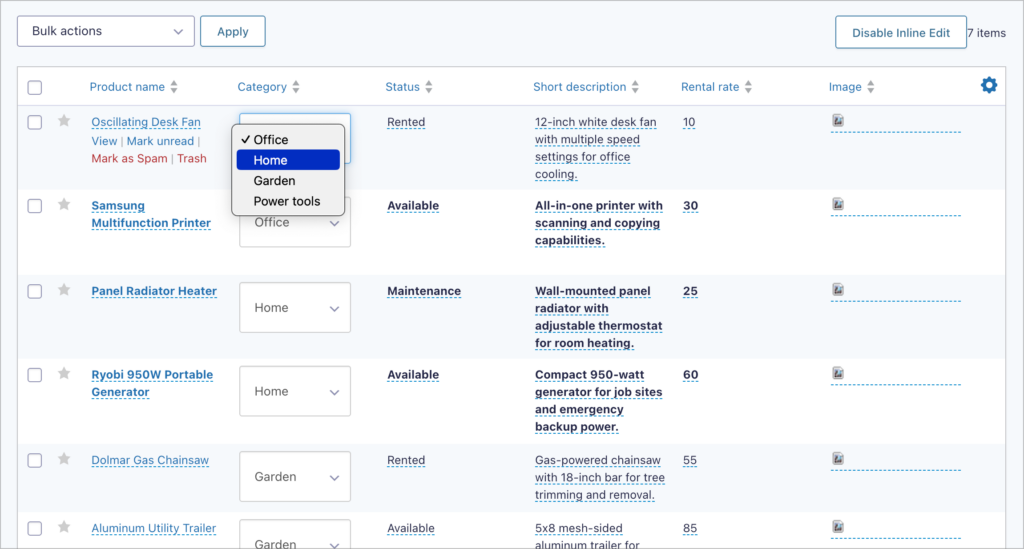1024x549 pixels.
Task: Check the Samsung Multifunction Printer row checkbox
Action: [x=35, y=206]
